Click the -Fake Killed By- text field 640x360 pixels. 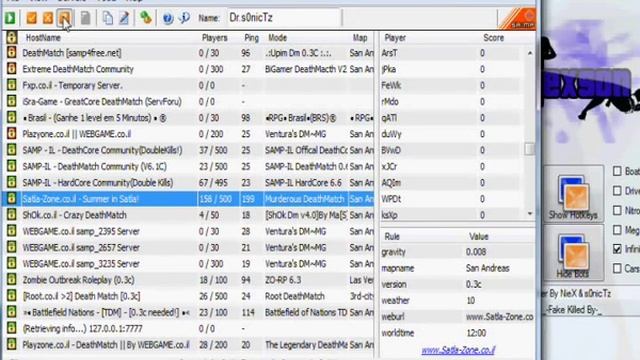[x=591, y=309]
